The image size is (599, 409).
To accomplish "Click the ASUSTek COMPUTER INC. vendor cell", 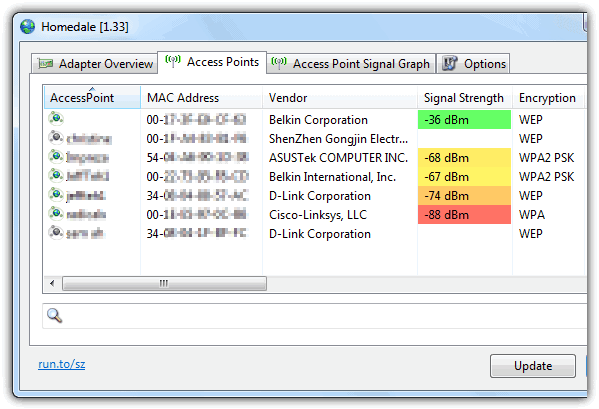I will [x=338, y=158].
